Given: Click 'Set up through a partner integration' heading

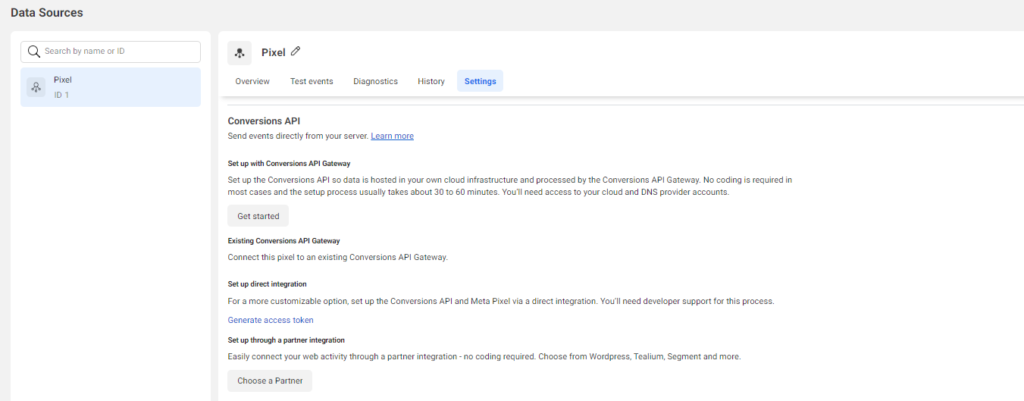Looking at the screenshot, I should click(x=286, y=340).
